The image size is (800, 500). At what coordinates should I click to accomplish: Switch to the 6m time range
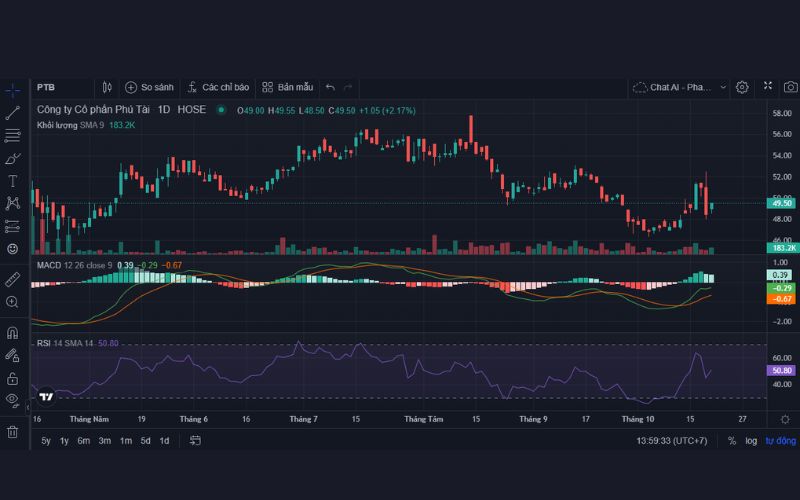tap(84, 441)
